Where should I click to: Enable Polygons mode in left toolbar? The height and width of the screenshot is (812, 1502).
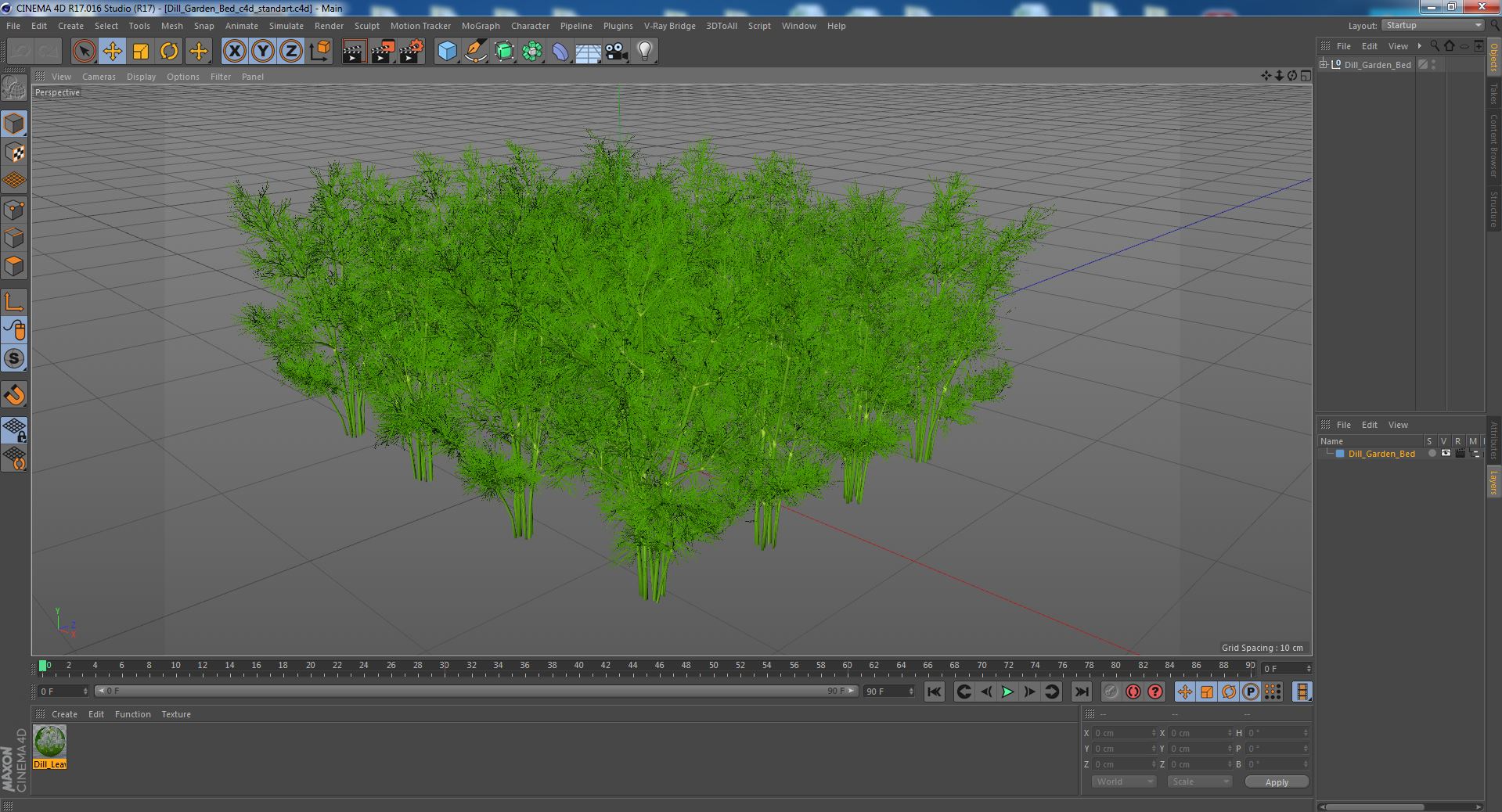tap(14, 266)
